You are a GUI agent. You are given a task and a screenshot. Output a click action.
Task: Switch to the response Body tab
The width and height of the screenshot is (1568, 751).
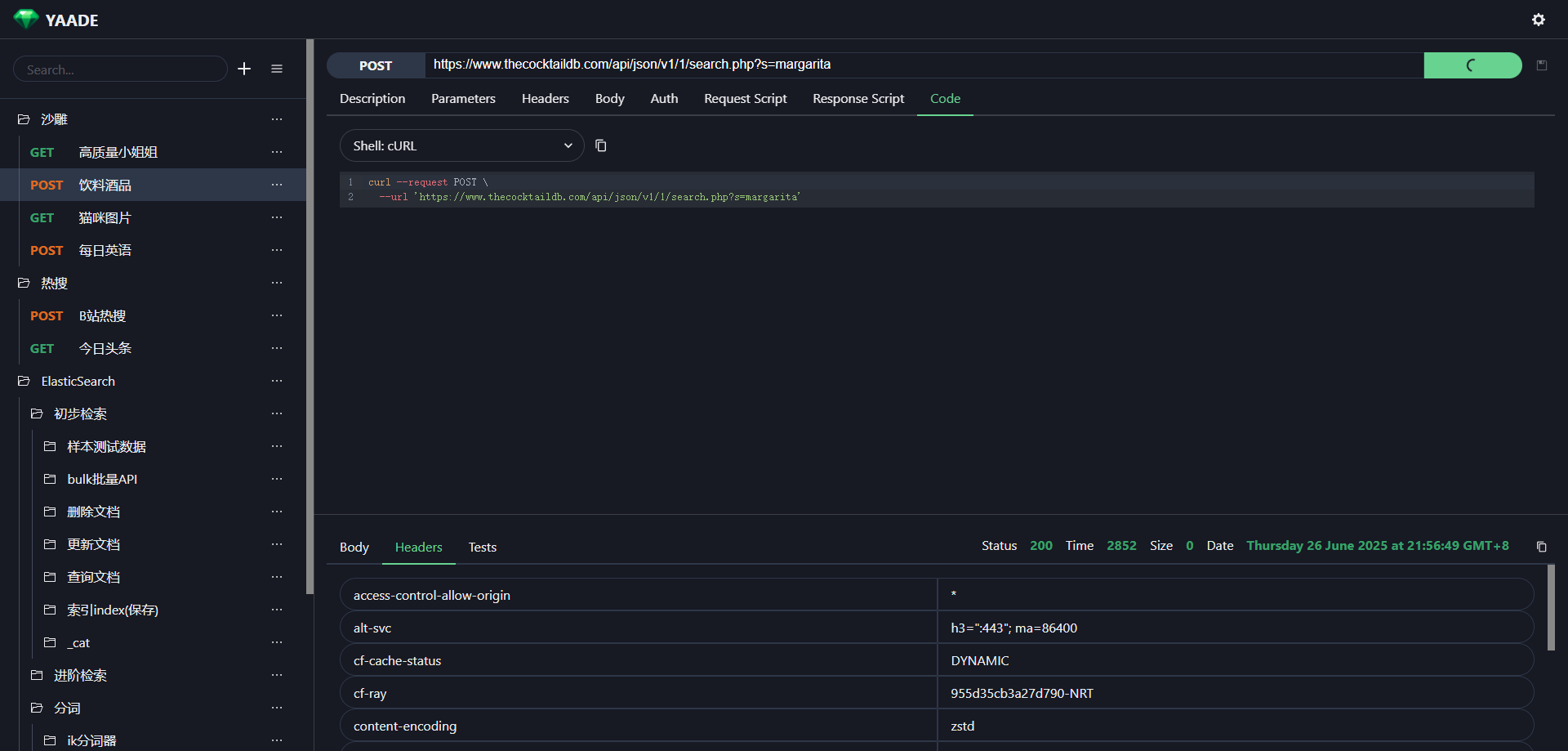pos(354,548)
